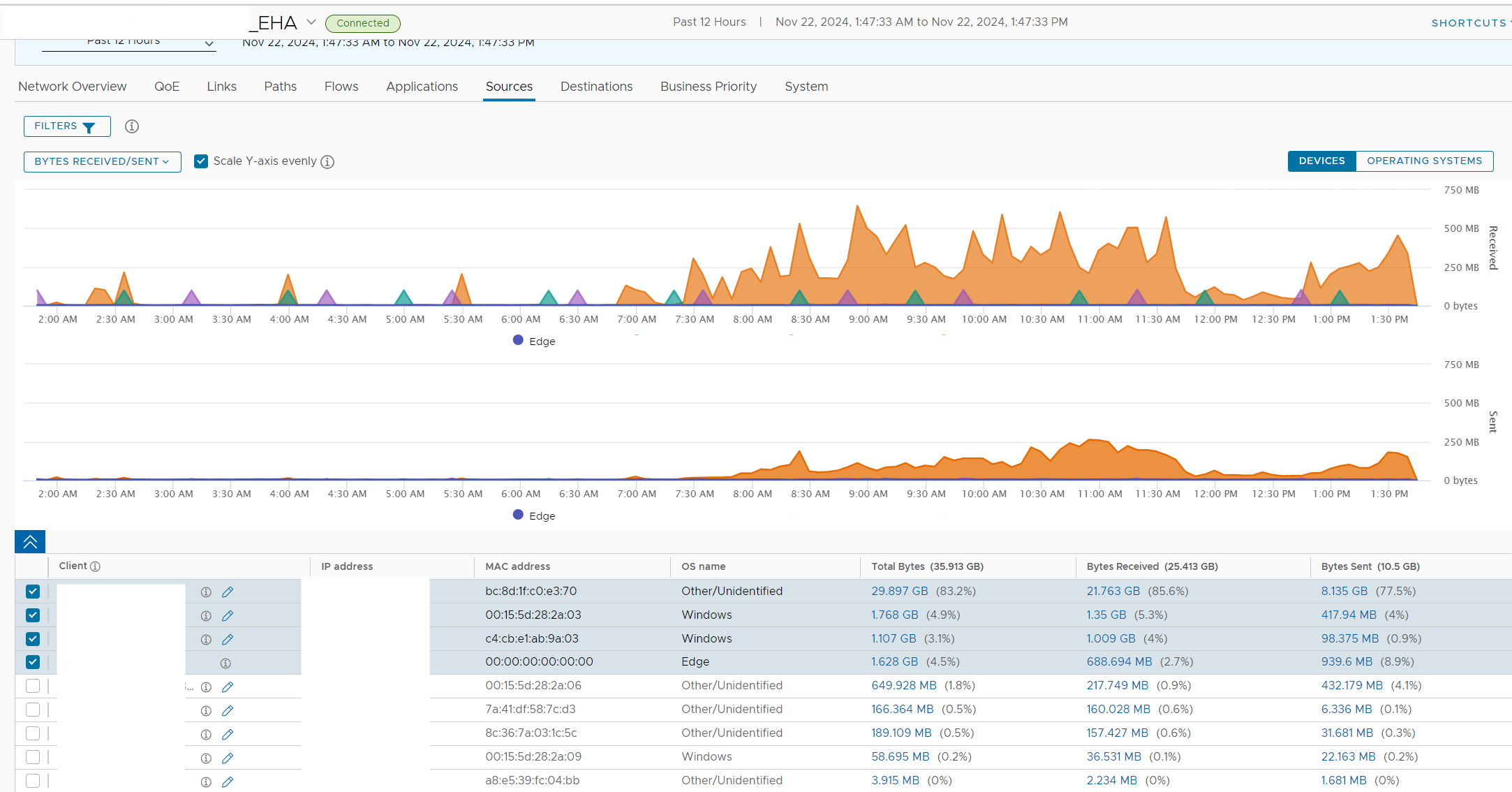Open the Business Priority tab
The height and width of the screenshot is (792, 1512).
pos(708,87)
